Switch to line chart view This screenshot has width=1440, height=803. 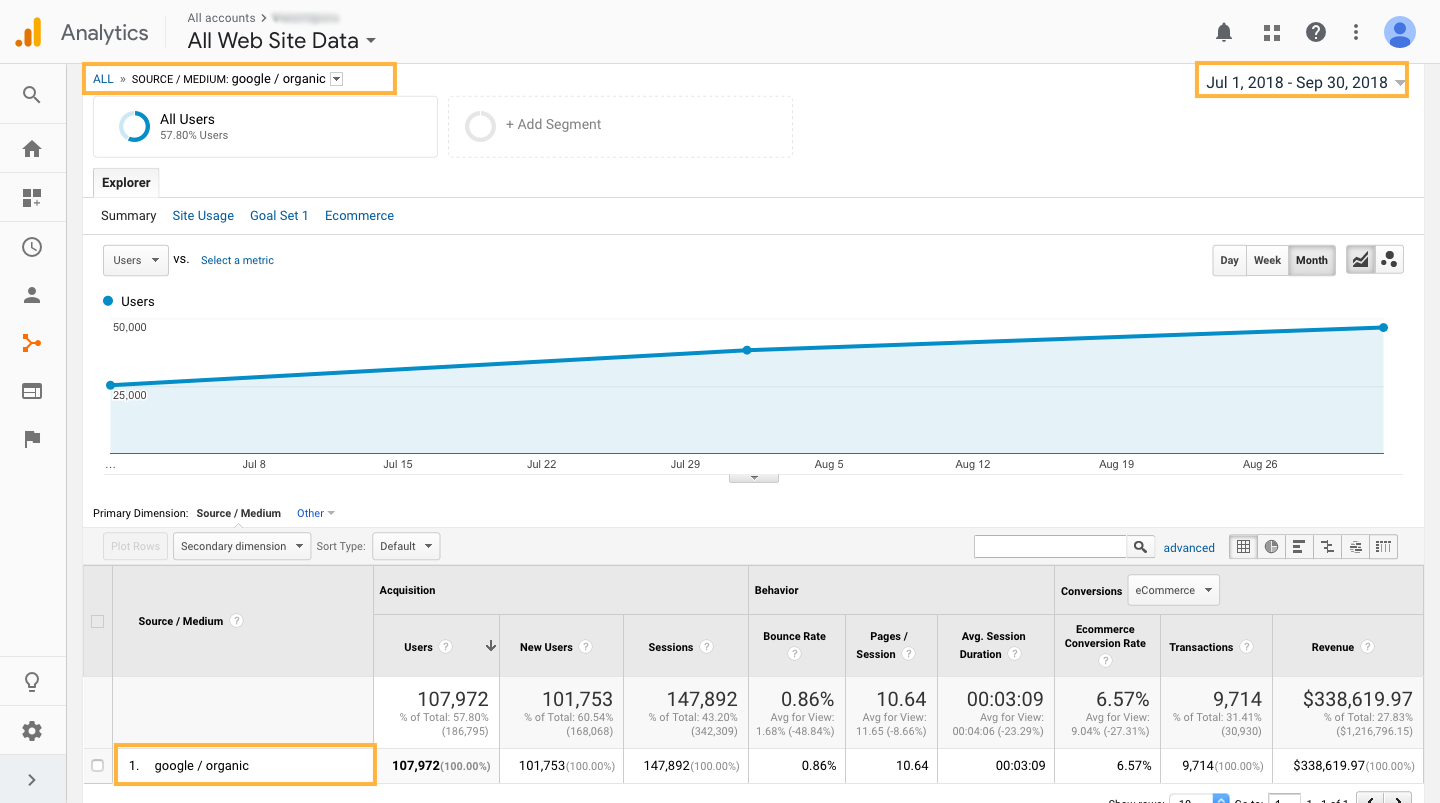pos(1360,260)
